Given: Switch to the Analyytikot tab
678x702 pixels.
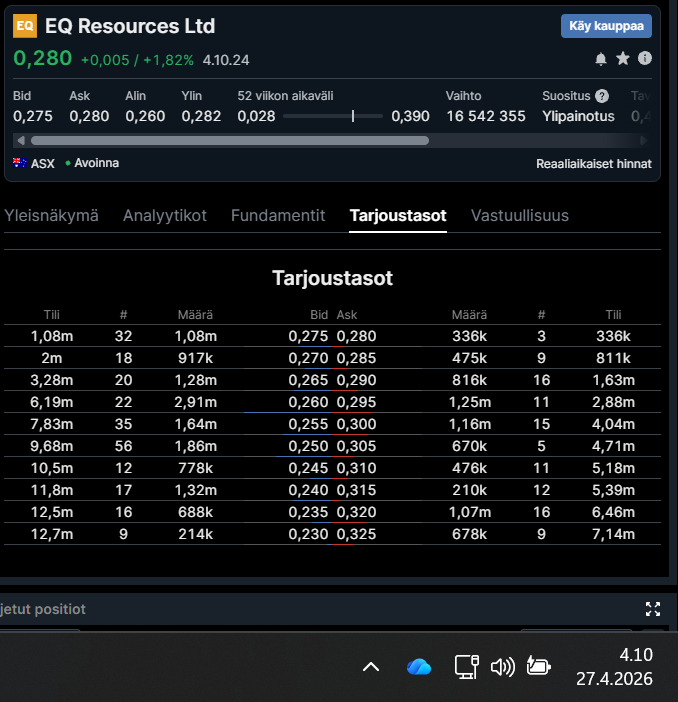Looking at the screenshot, I should pyautogui.click(x=165, y=216).
